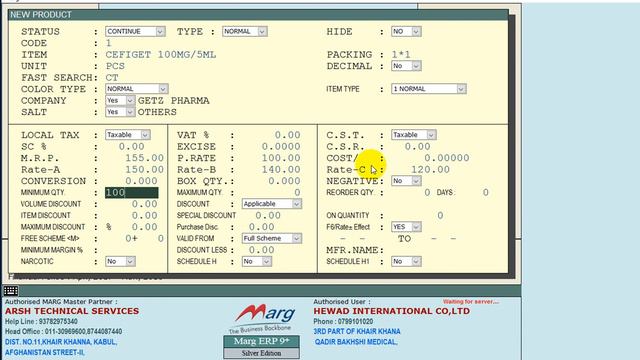Click the Rate-B value 140.00

pos(281,169)
